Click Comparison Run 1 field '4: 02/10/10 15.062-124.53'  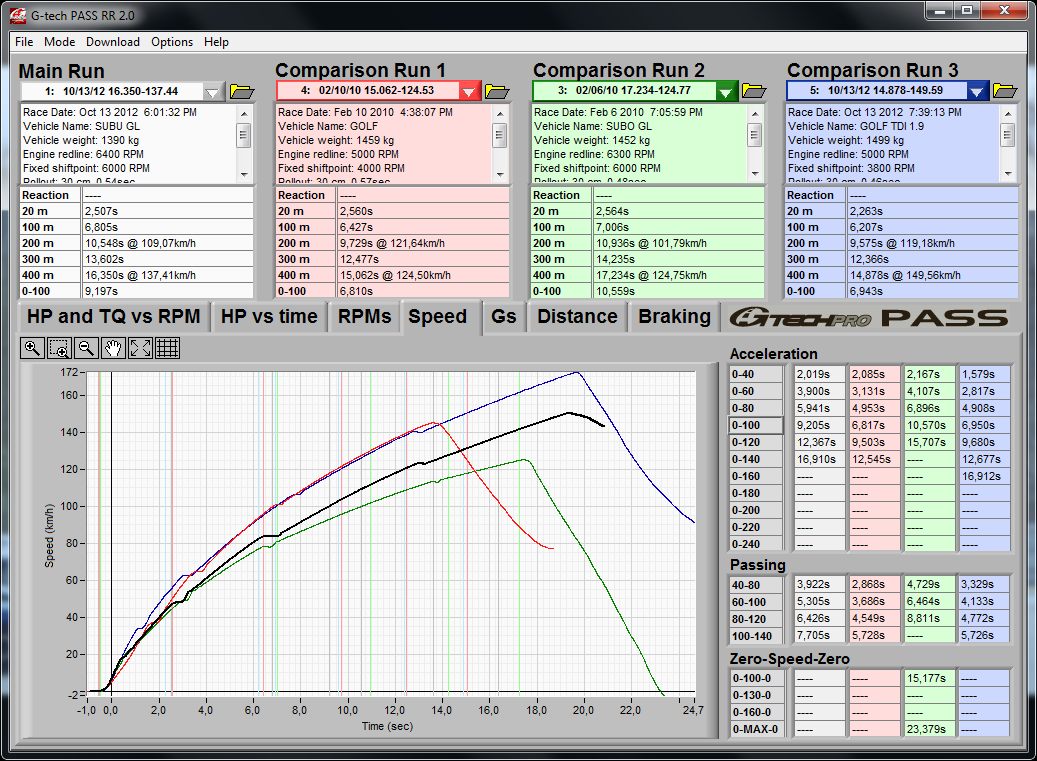pyautogui.click(x=367, y=91)
